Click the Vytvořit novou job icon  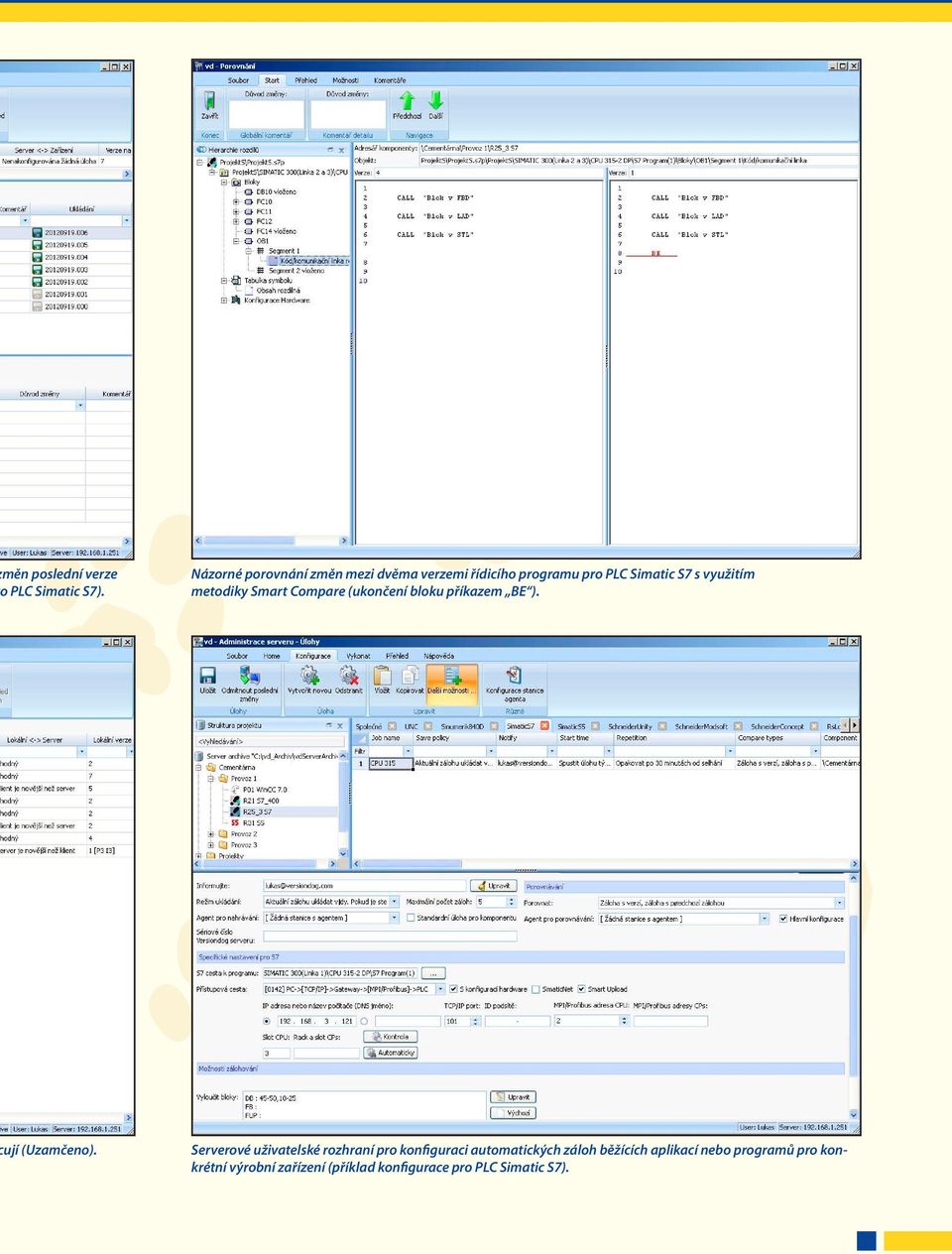(x=309, y=677)
